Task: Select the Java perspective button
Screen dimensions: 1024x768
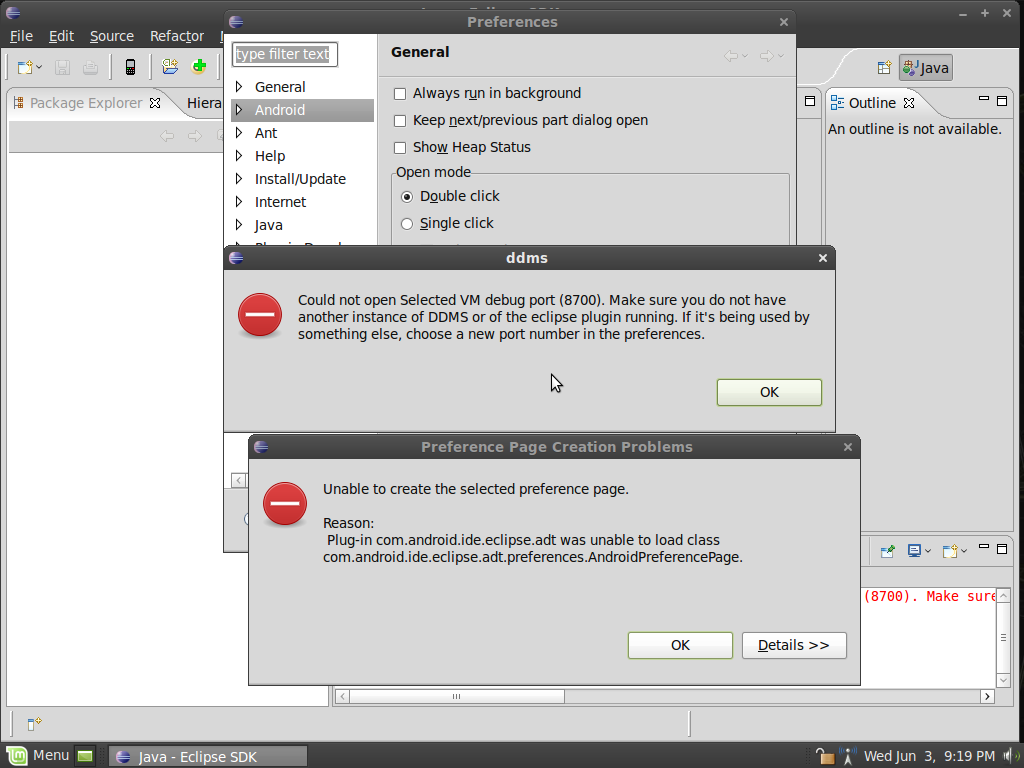Action: pyautogui.click(x=926, y=67)
